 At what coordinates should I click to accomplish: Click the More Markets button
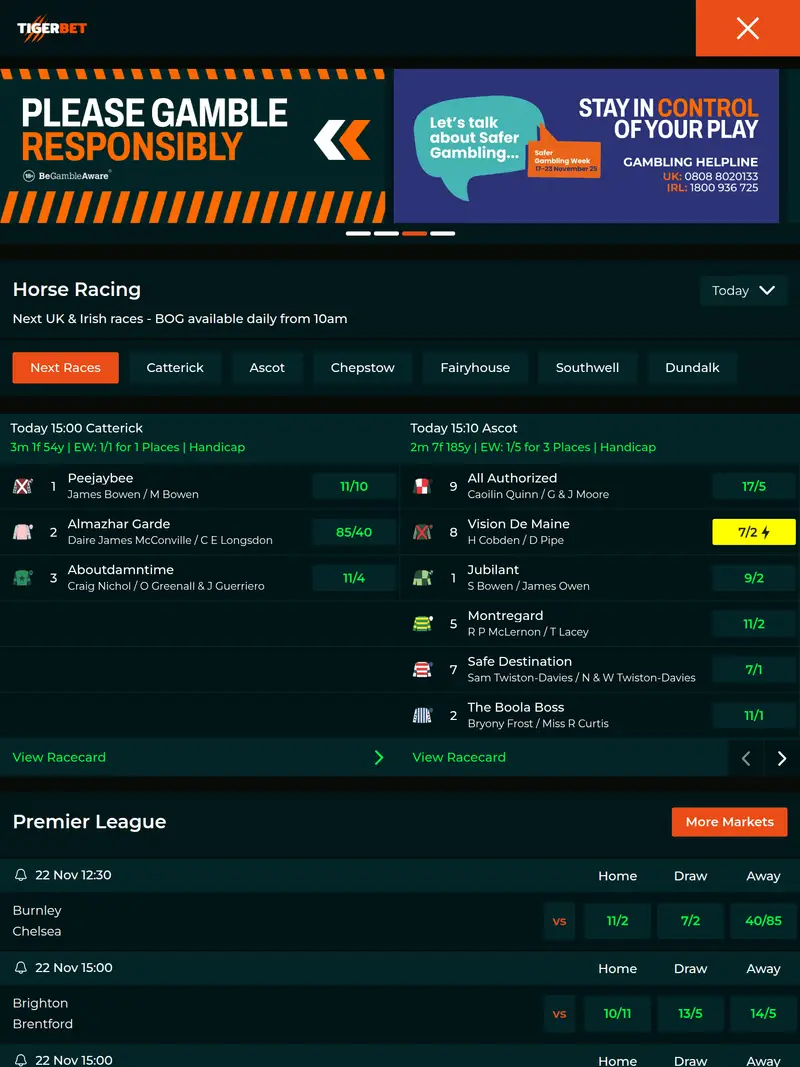pos(729,821)
